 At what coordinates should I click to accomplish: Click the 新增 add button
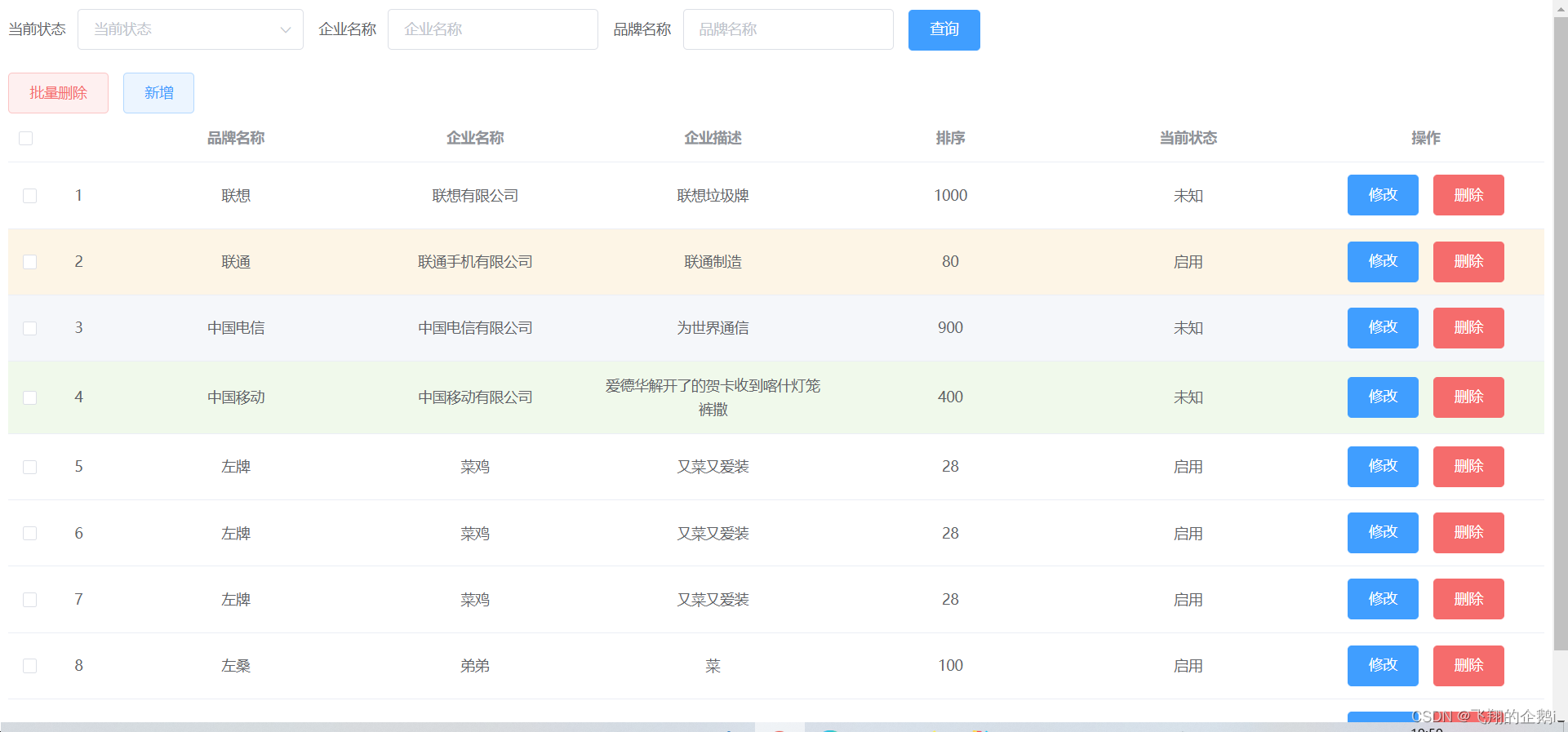coord(158,93)
